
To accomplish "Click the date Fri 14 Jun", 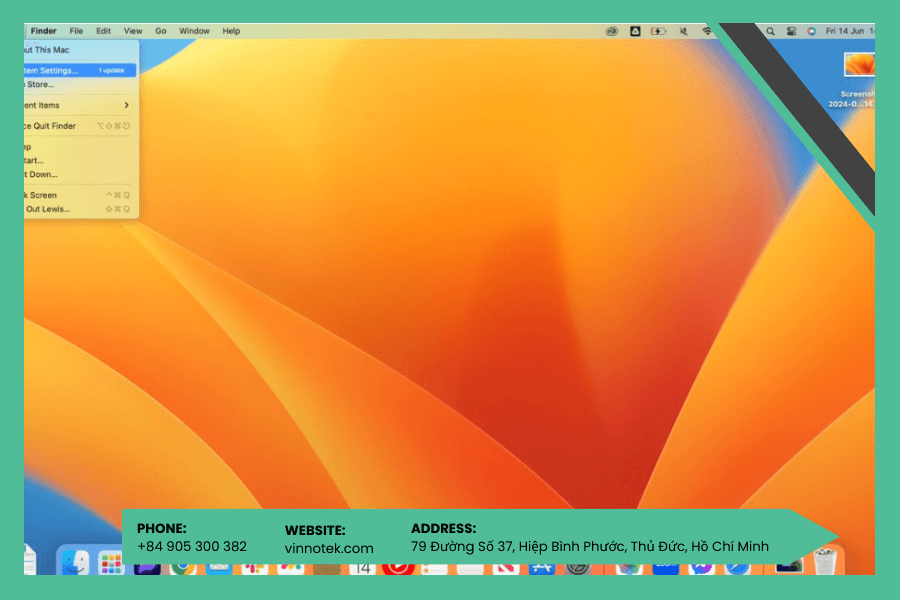I will [x=844, y=31].
